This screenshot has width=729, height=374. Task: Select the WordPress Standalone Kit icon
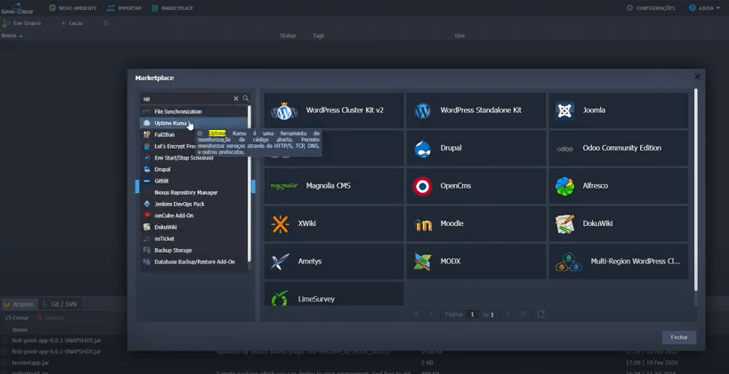point(423,111)
